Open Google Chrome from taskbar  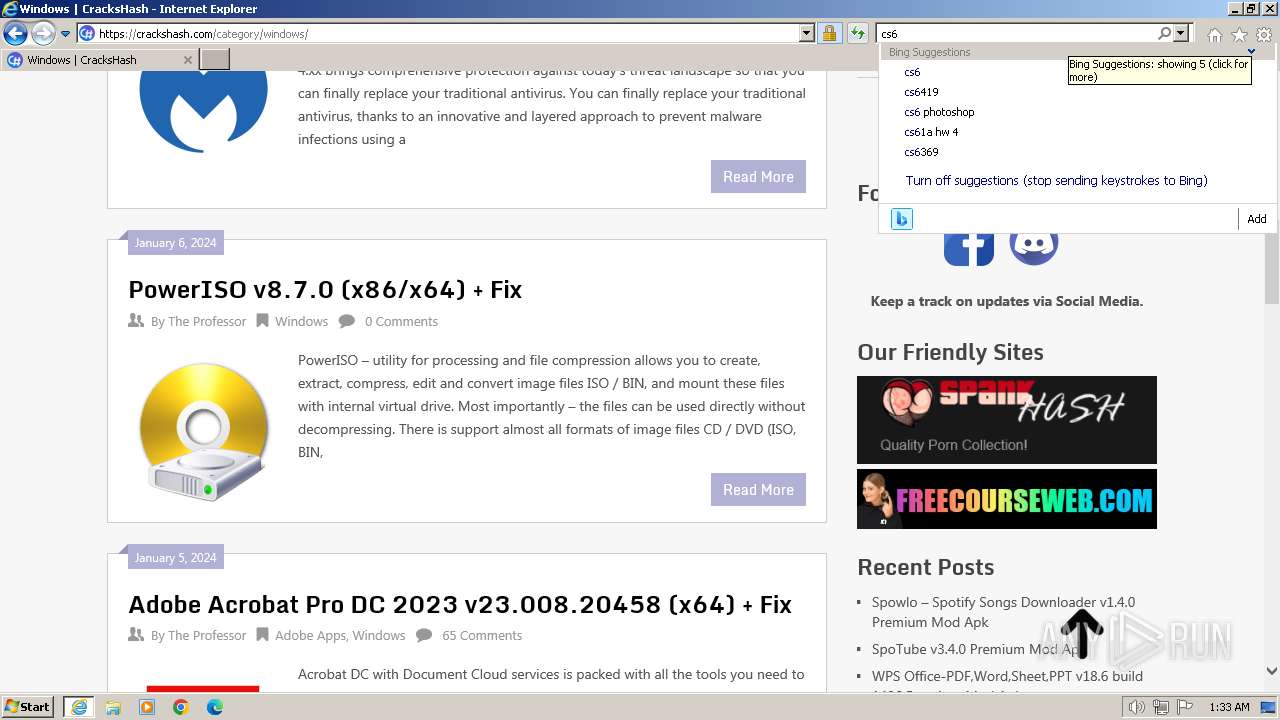click(x=181, y=707)
